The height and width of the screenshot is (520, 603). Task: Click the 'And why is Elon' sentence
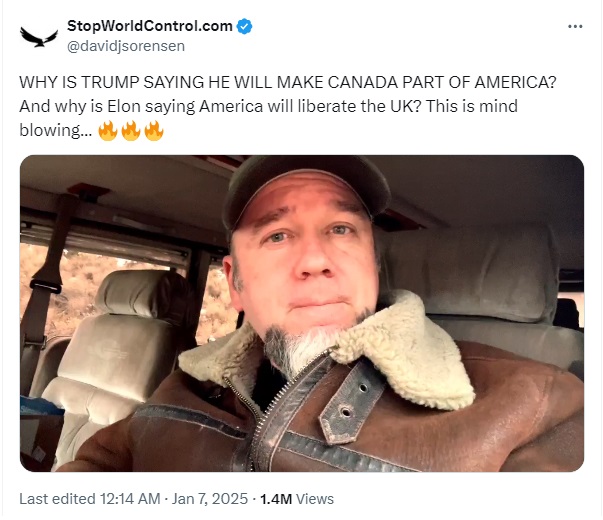tap(268, 107)
